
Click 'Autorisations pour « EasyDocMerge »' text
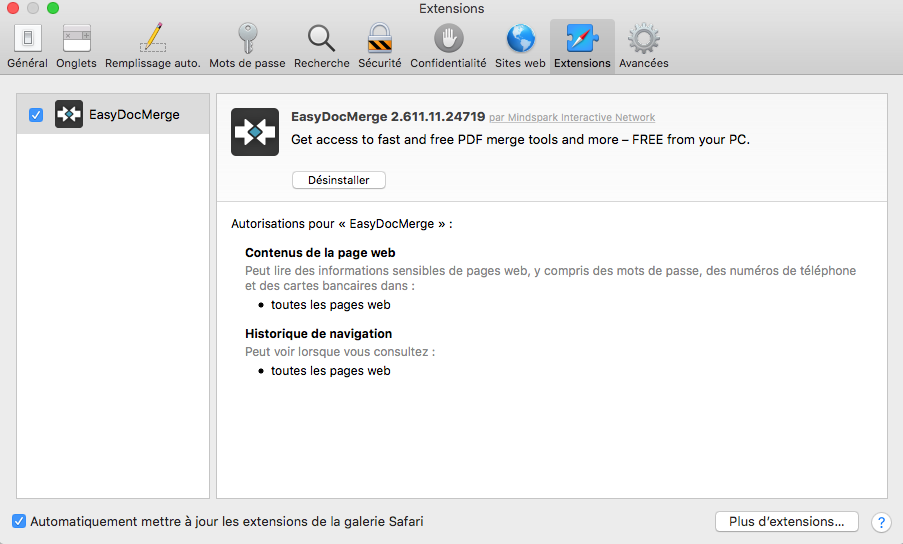pyautogui.click(x=342, y=224)
